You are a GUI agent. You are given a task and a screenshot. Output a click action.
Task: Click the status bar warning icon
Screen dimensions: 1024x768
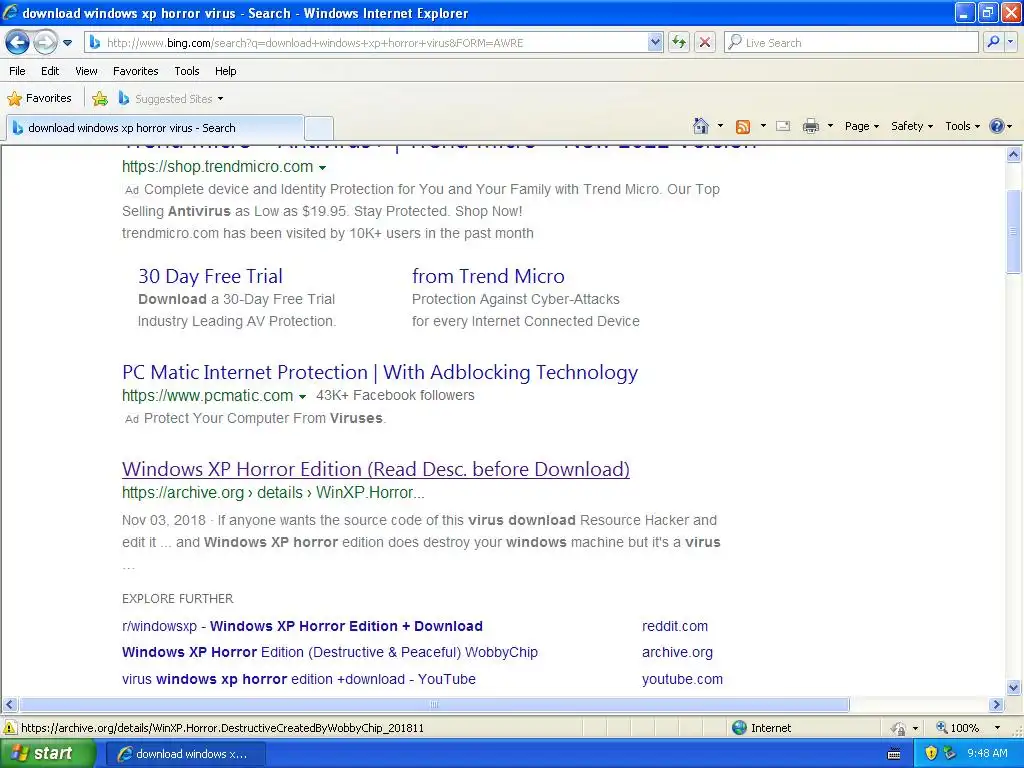pos(10,728)
